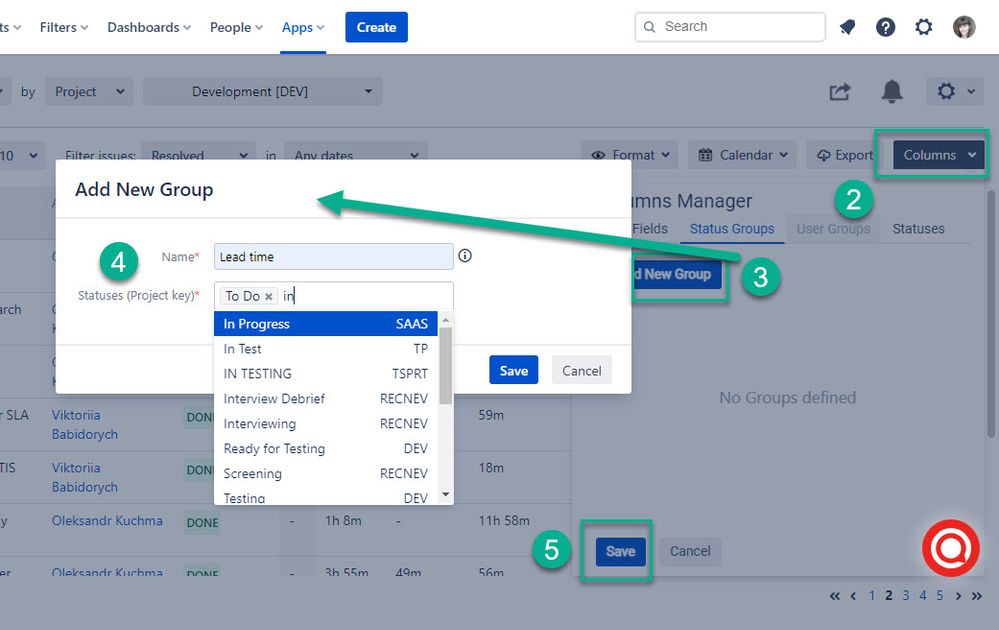Image resolution: width=999 pixels, height=630 pixels.
Task: Switch to the Fields tab
Action: [x=650, y=229]
